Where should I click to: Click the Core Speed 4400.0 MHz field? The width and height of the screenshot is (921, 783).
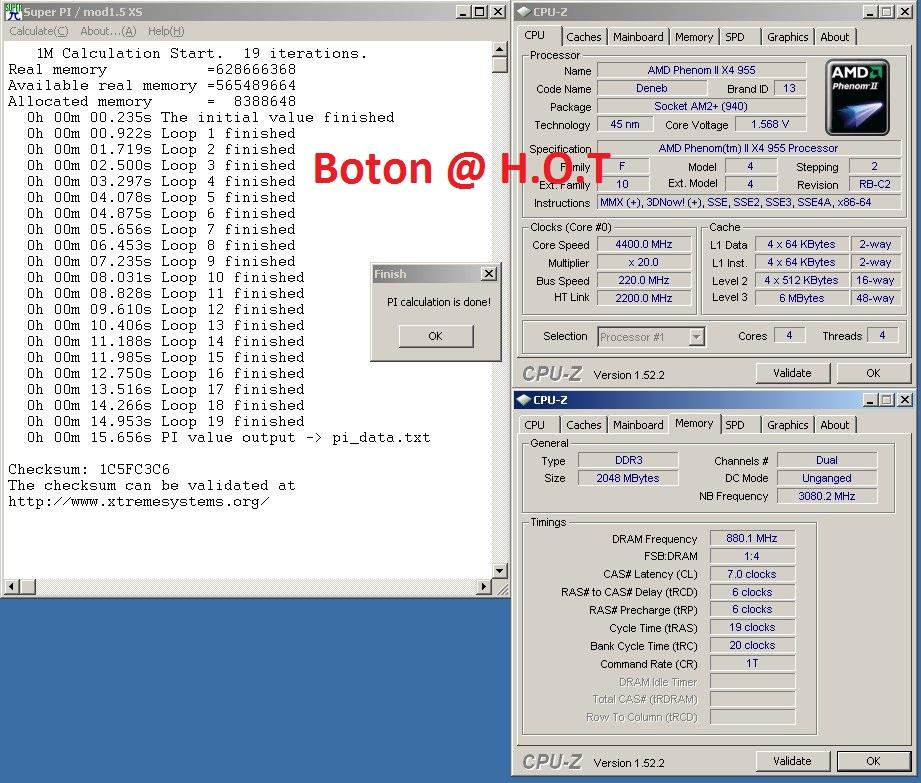coord(644,244)
